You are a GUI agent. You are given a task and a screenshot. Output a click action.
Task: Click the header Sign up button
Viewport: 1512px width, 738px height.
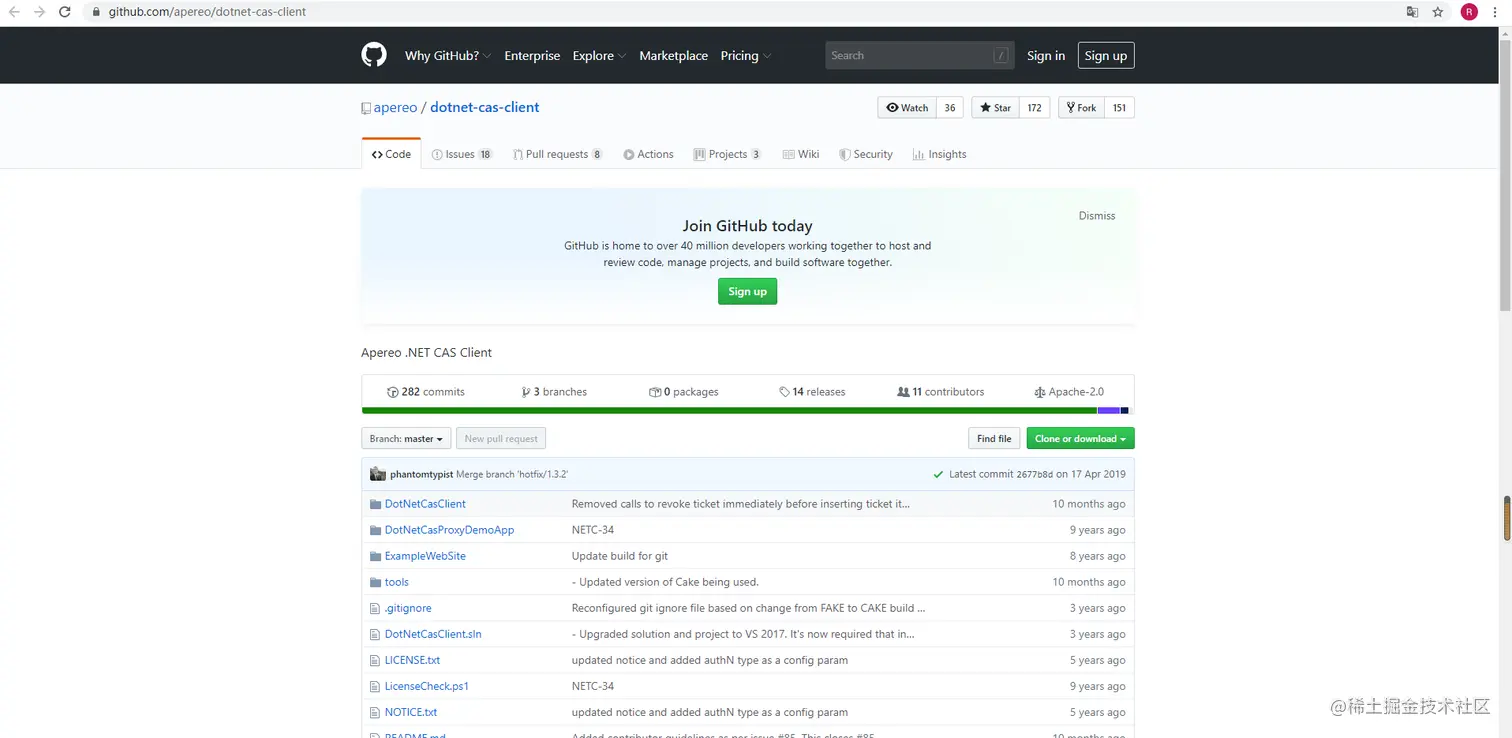pos(1106,56)
